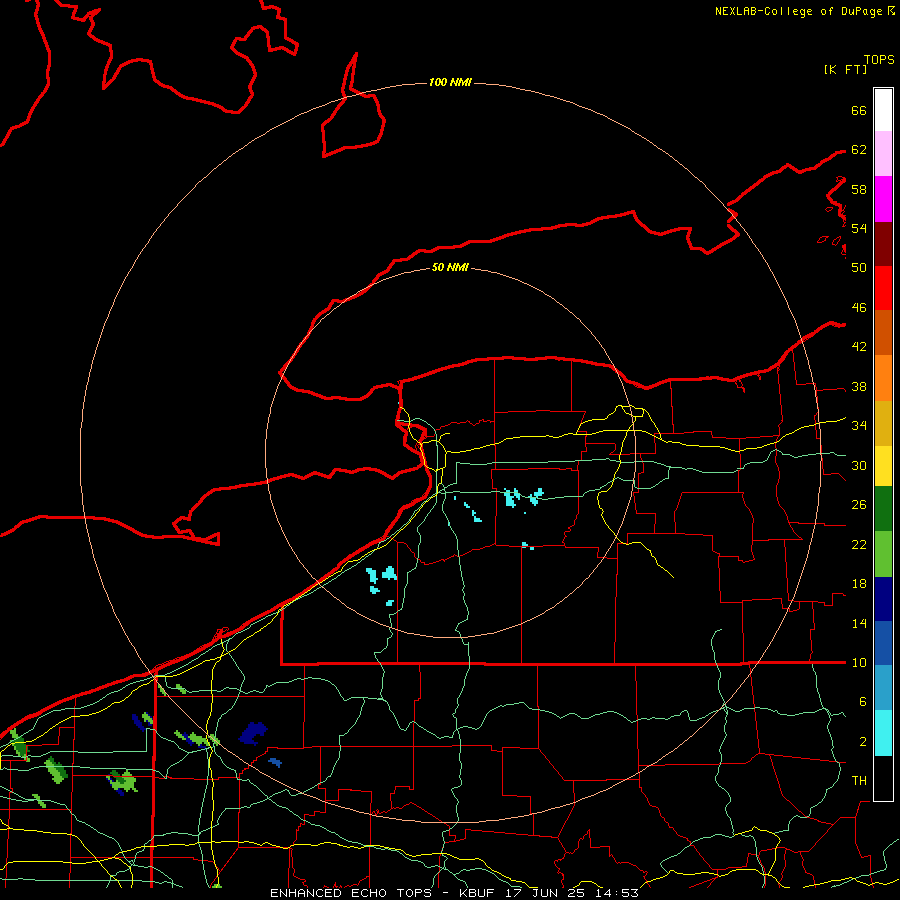900x900 pixels.
Task: Pick the dark orange legend swatch
Action: coord(883,332)
